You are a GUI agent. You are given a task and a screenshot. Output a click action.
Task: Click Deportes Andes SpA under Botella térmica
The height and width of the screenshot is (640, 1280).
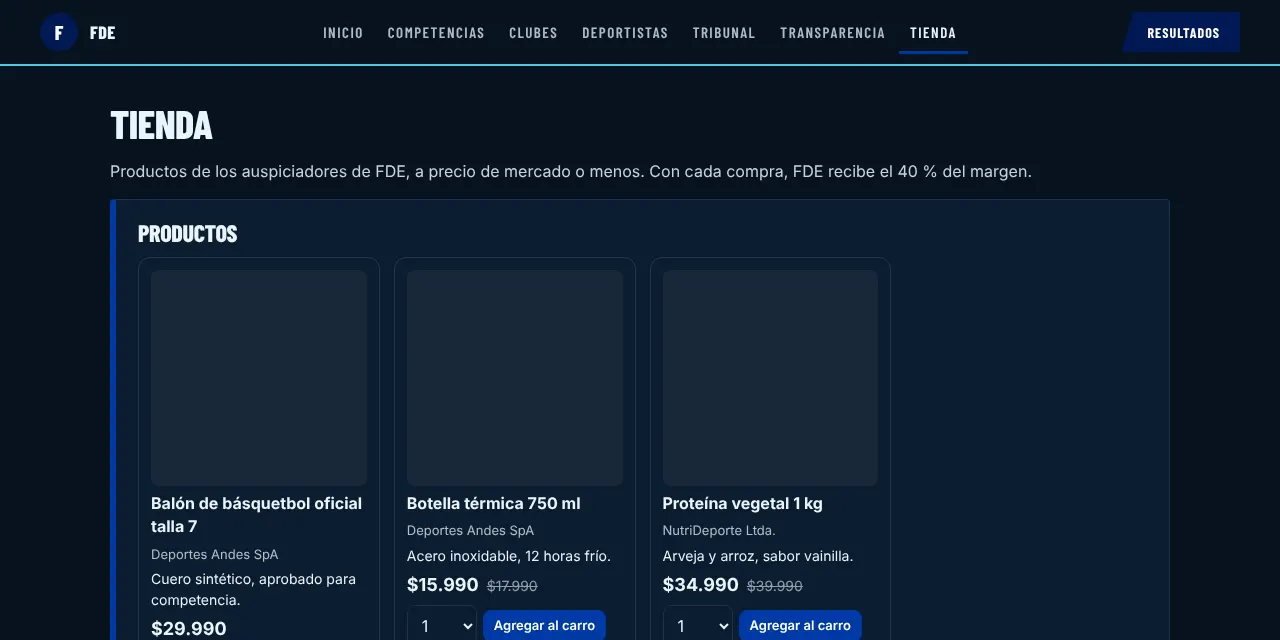pyautogui.click(x=470, y=530)
